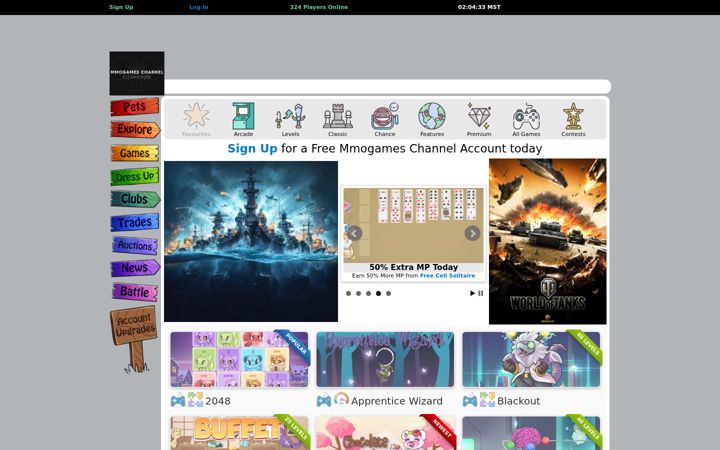Open the 2048 game thumbnail
This screenshot has width=720, height=450.
(x=239, y=360)
